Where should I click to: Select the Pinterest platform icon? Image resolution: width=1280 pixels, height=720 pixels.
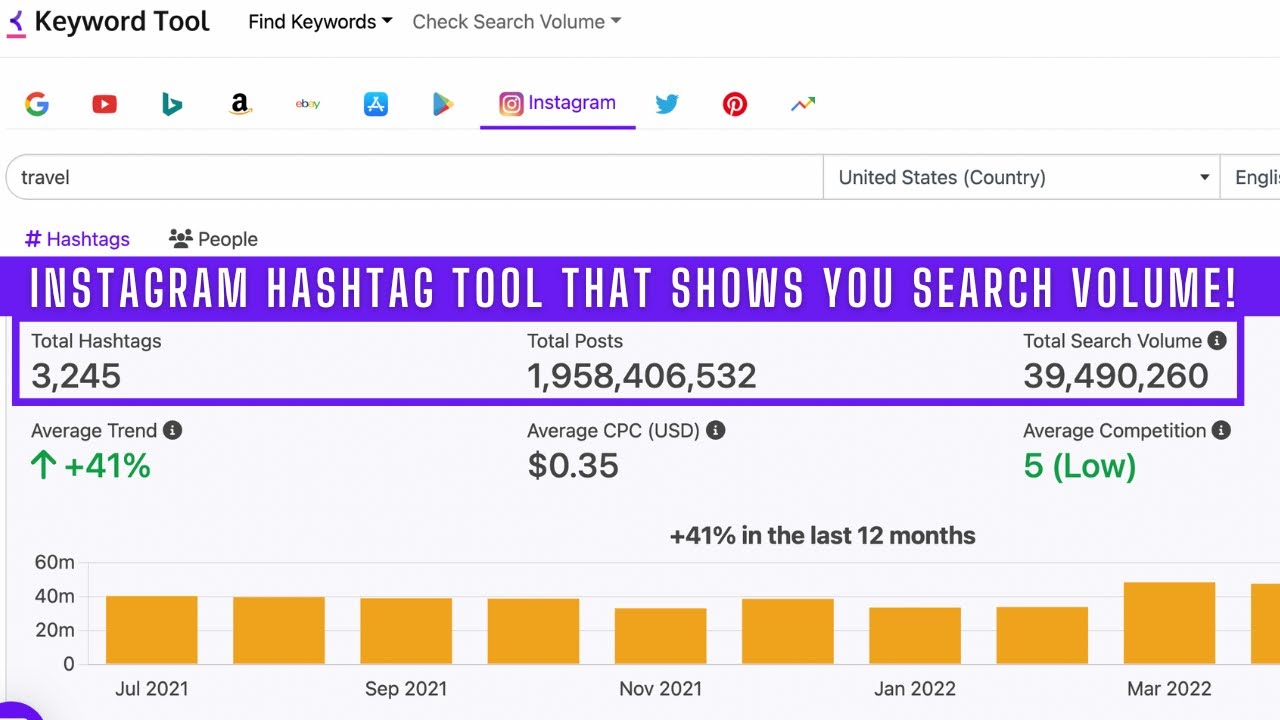(x=735, y=104)
